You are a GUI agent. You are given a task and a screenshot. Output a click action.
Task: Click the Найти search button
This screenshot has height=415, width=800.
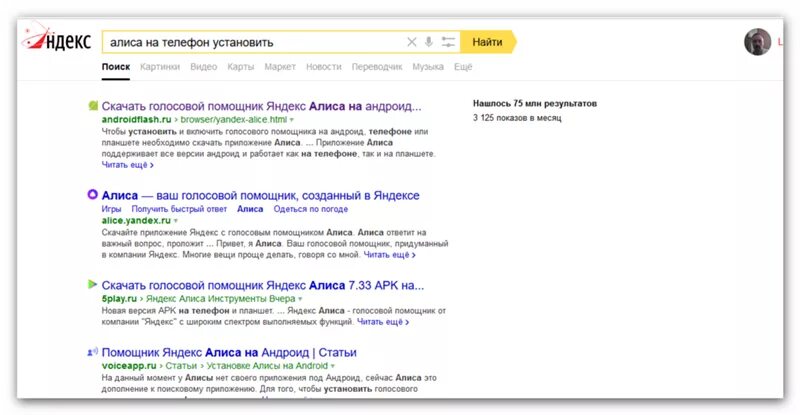tap(488, 42)
